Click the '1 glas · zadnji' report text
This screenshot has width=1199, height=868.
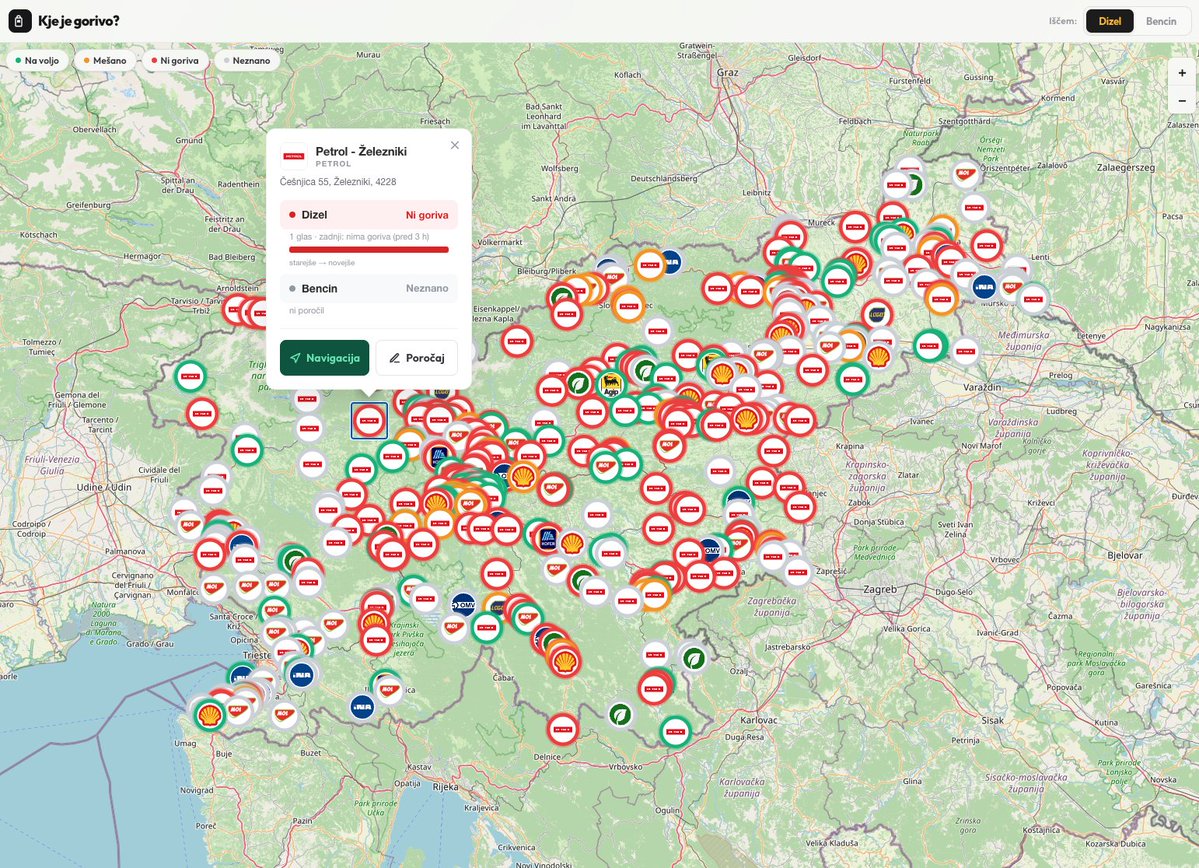[x=359, y=237]
